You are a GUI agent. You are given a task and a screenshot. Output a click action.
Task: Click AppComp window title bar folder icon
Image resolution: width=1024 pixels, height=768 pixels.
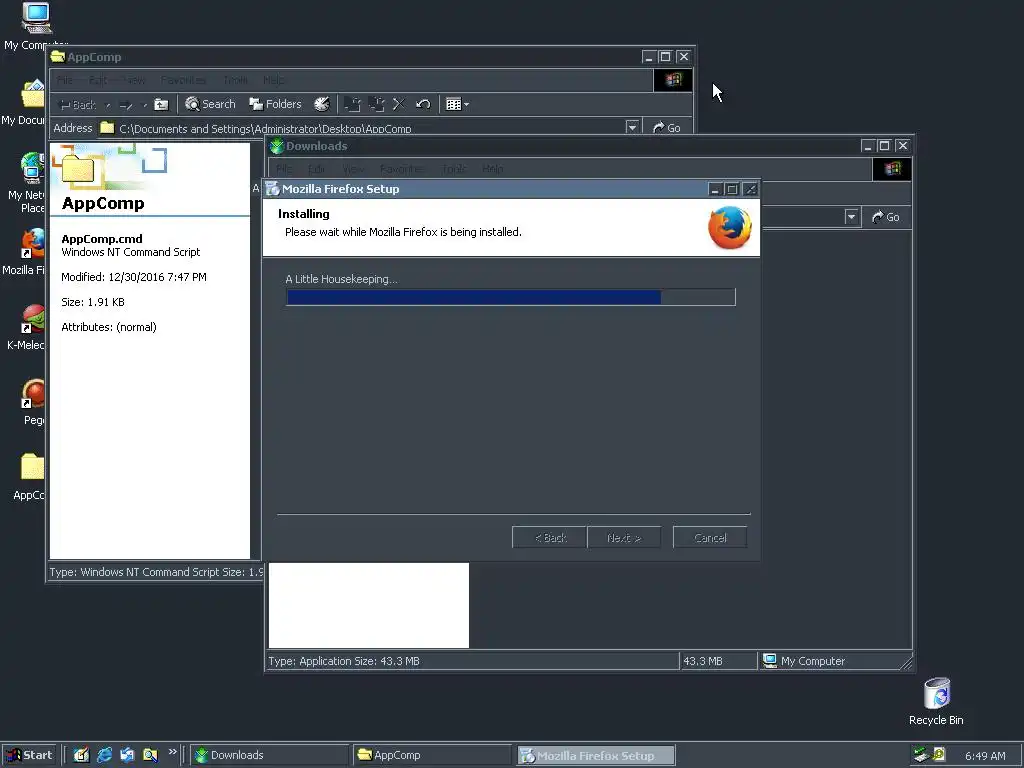(58, 57)
